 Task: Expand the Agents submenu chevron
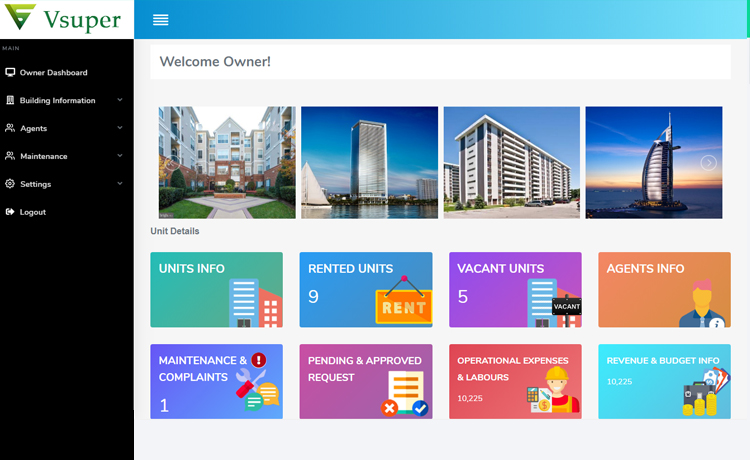[x=120, y=128]
